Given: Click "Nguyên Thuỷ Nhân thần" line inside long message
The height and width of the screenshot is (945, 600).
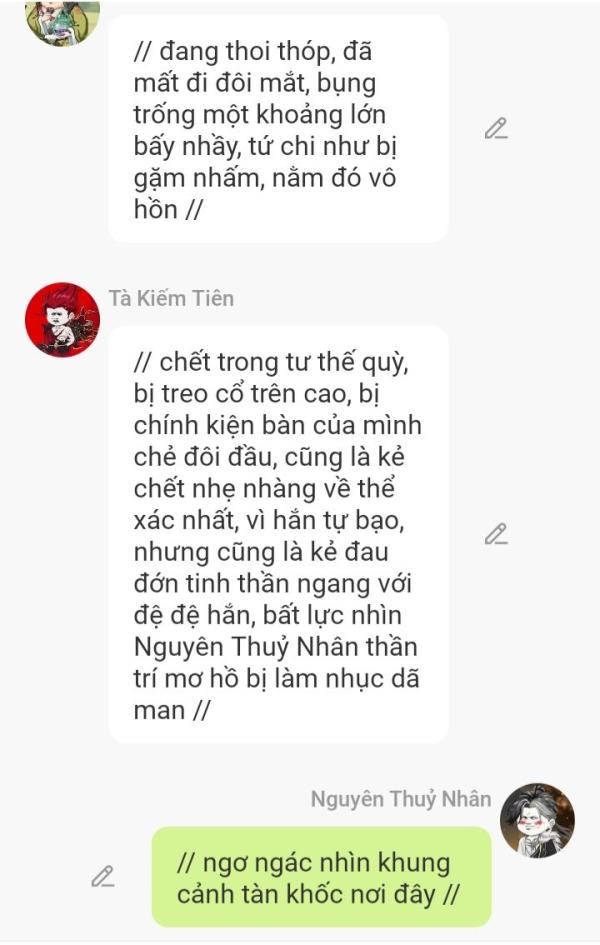Looking at the screenshot, I should (x=275, y=647).
